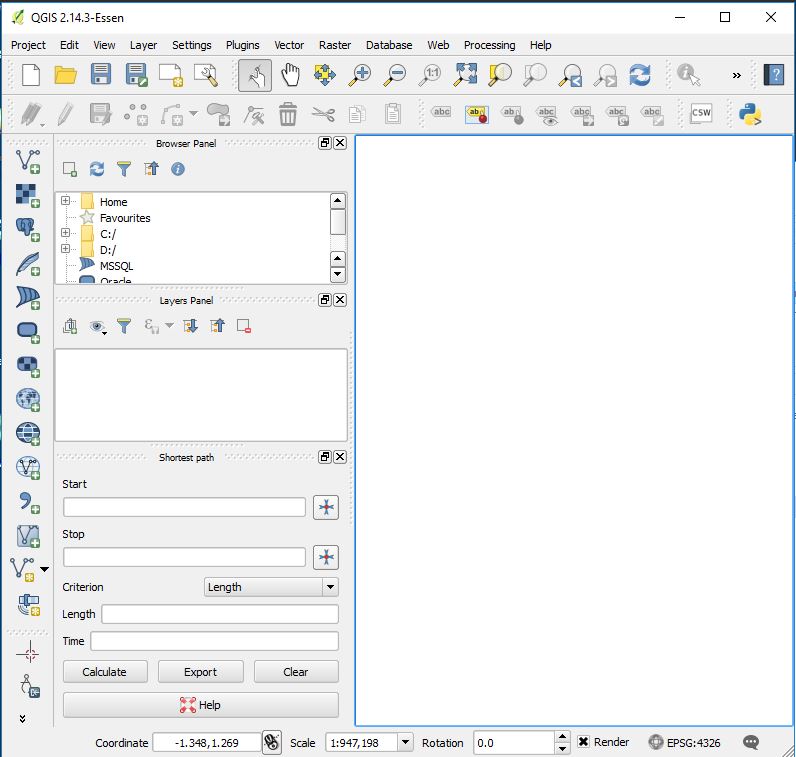Close the Shortest path panel
This screenshot has height=757, width=796.
[340, 456]
